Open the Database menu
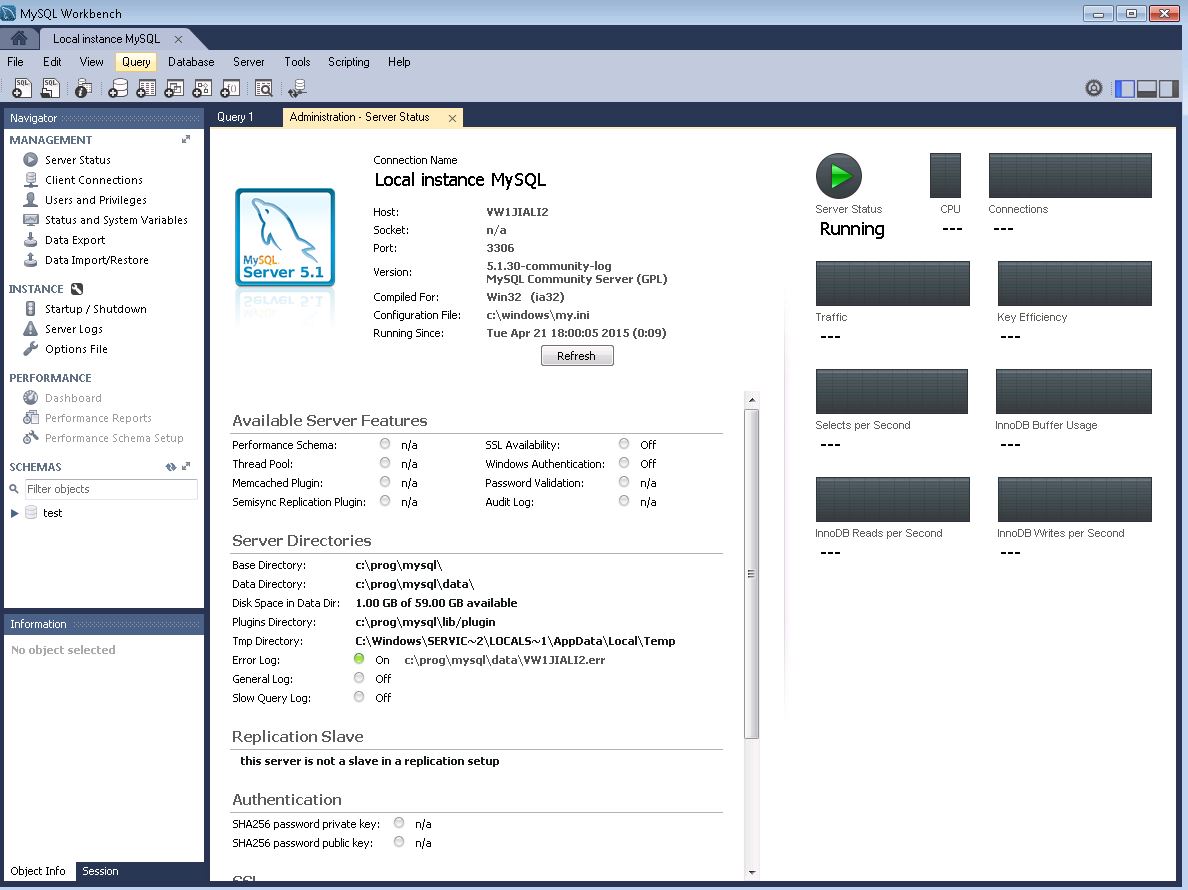This screenshot has height=890, width=1188. tap(191, 62)
